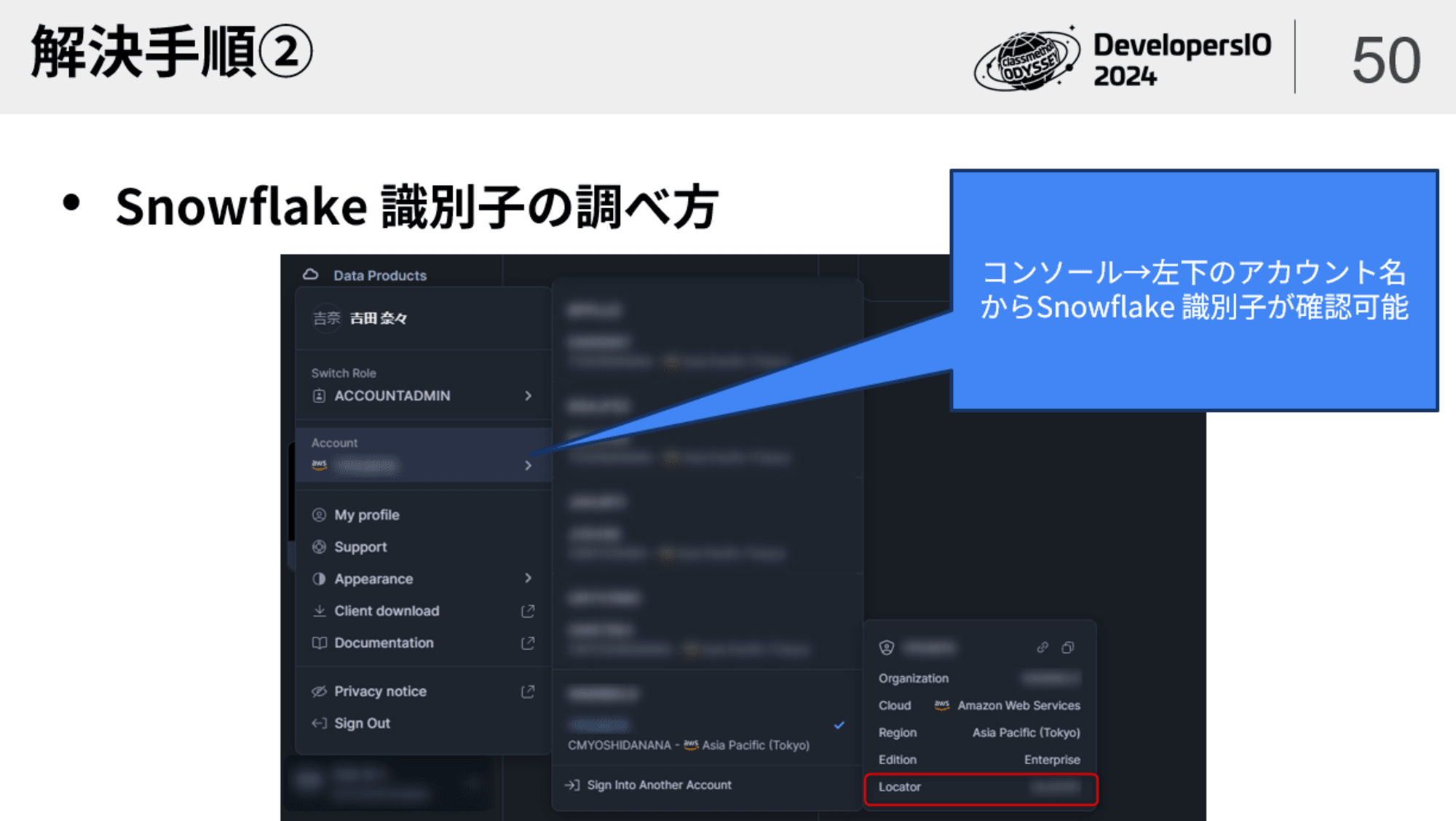The height and width of the screenshot is (821, 1456).
Task: Open the Client download link
Action: pyautogui.click(x=387, y=611)
